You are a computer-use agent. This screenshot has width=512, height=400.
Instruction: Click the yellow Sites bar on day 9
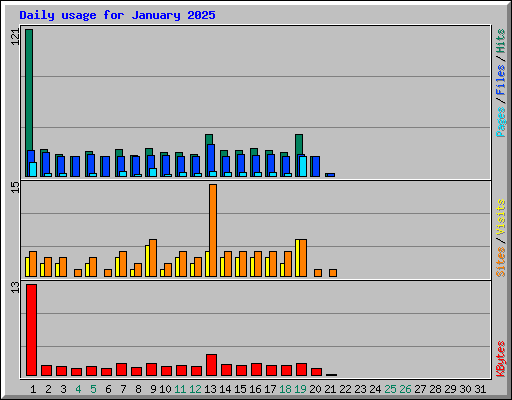[x=147, y=261]
